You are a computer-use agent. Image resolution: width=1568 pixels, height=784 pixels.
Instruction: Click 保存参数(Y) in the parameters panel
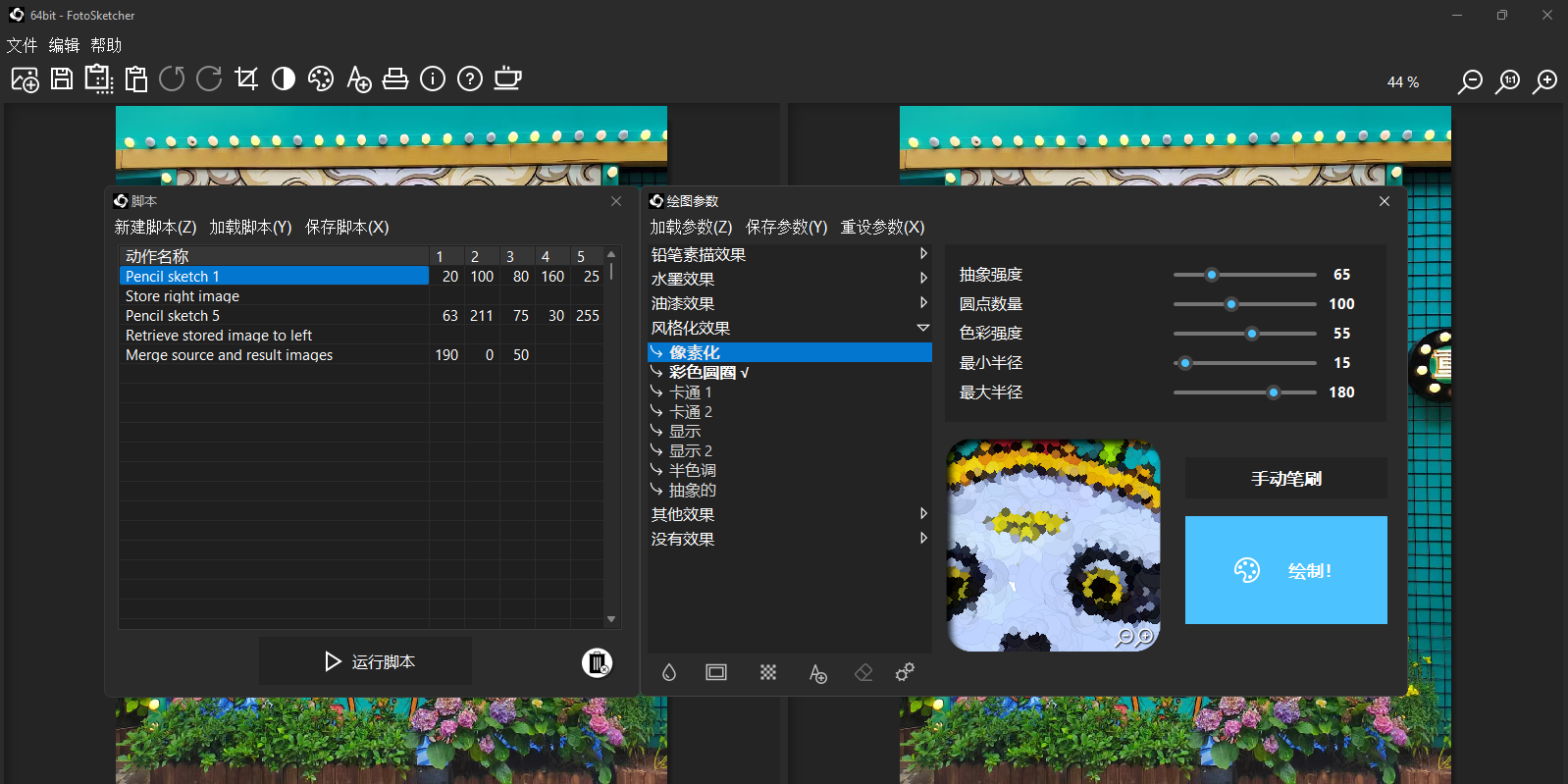click(786, 227)
